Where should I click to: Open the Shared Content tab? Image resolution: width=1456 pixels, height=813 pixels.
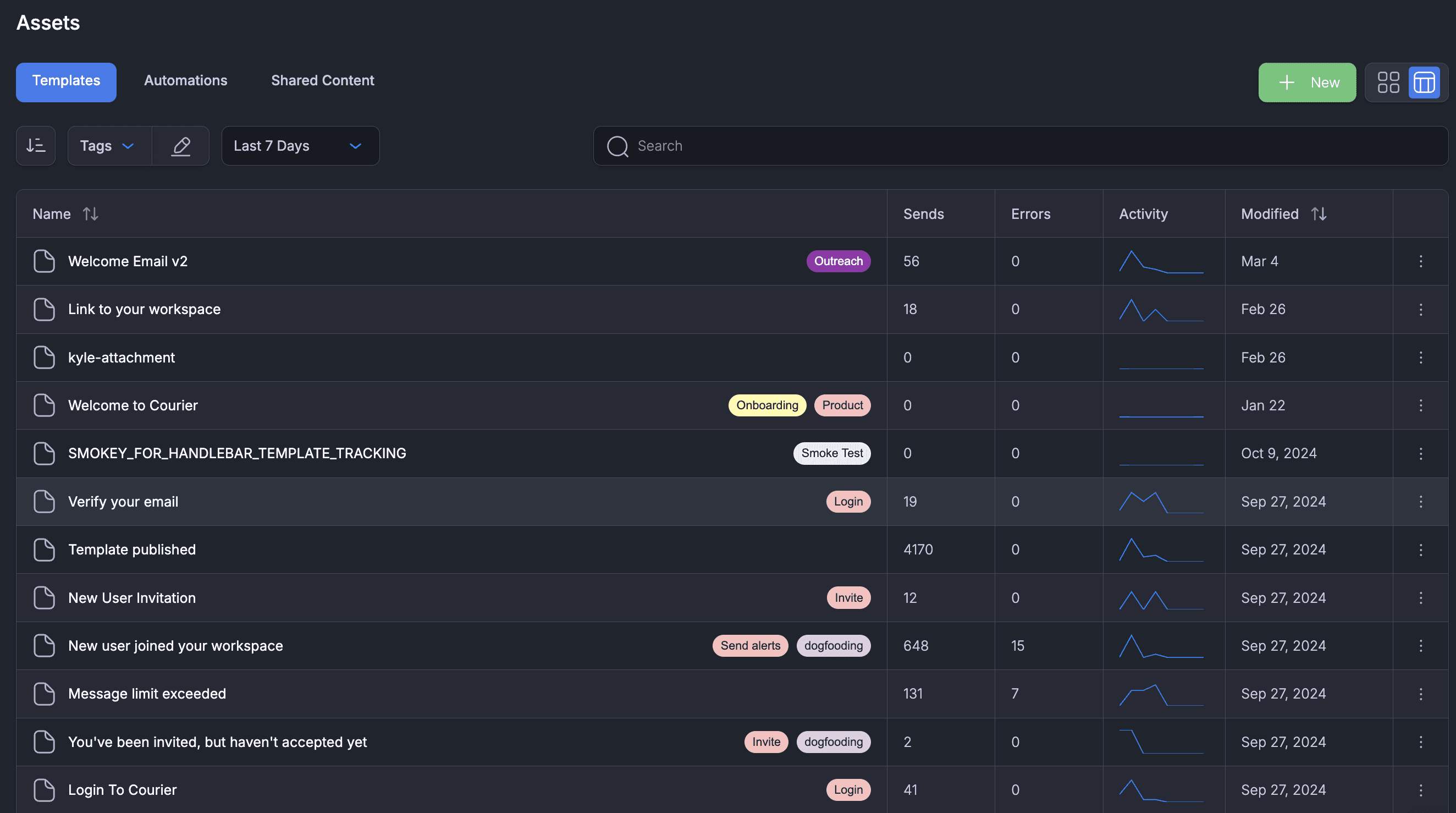point(322,80)
